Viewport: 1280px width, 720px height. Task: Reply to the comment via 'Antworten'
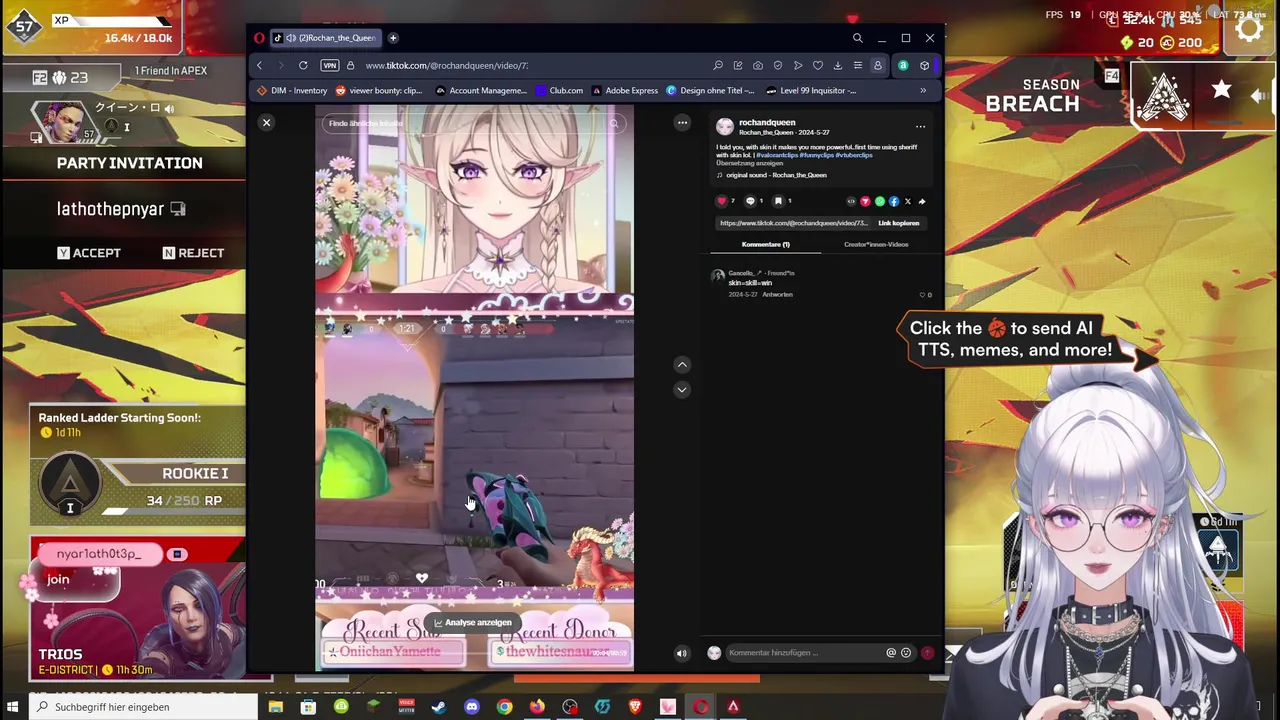pos(777,295)
